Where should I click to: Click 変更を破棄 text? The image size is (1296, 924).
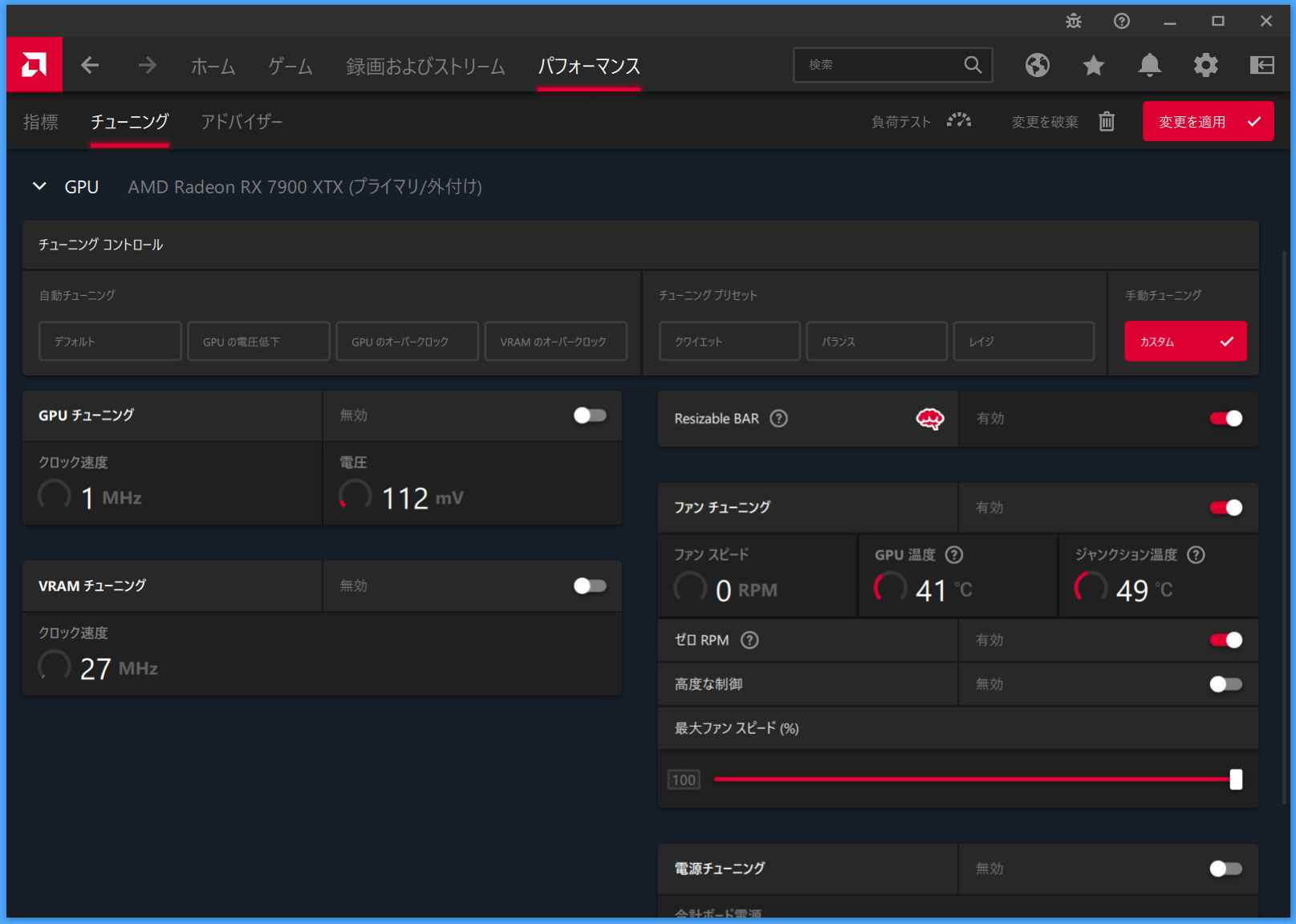click(x=1045, y=122)
